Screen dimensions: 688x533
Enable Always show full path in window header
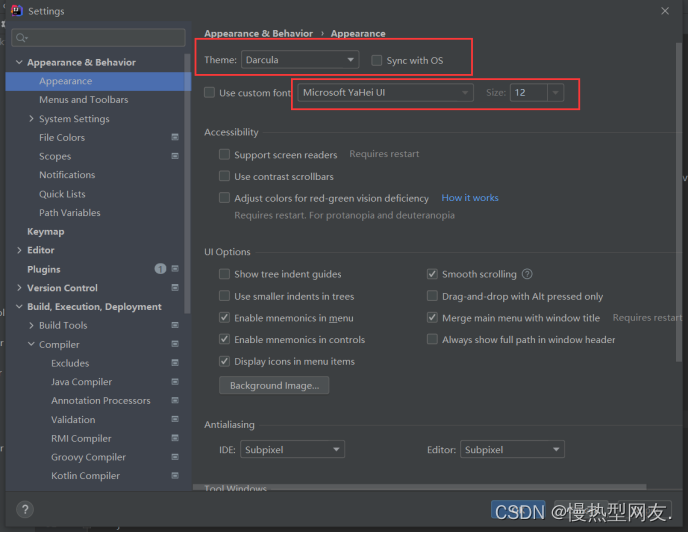coord(432,339)
